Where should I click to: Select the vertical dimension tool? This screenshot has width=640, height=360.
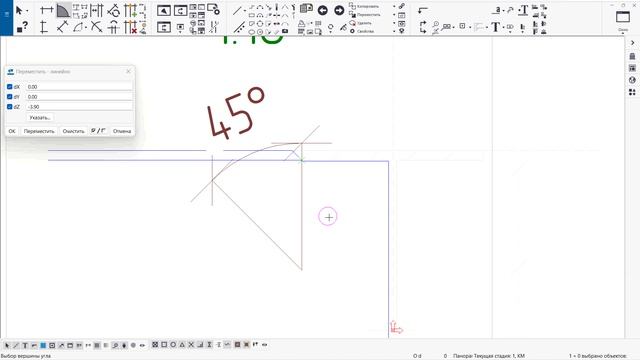coord(44,27)
